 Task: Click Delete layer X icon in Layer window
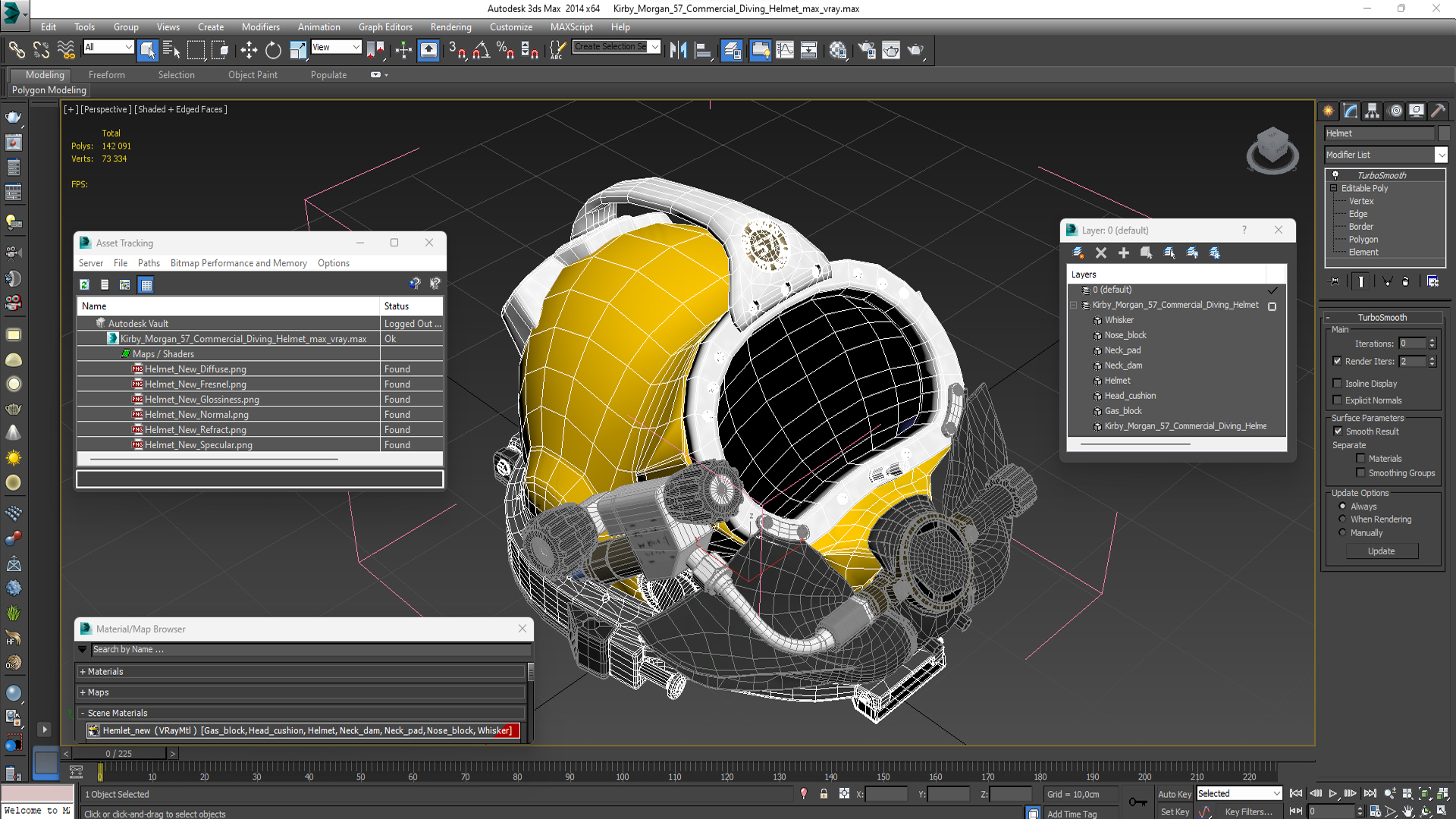pos(1101,253)
